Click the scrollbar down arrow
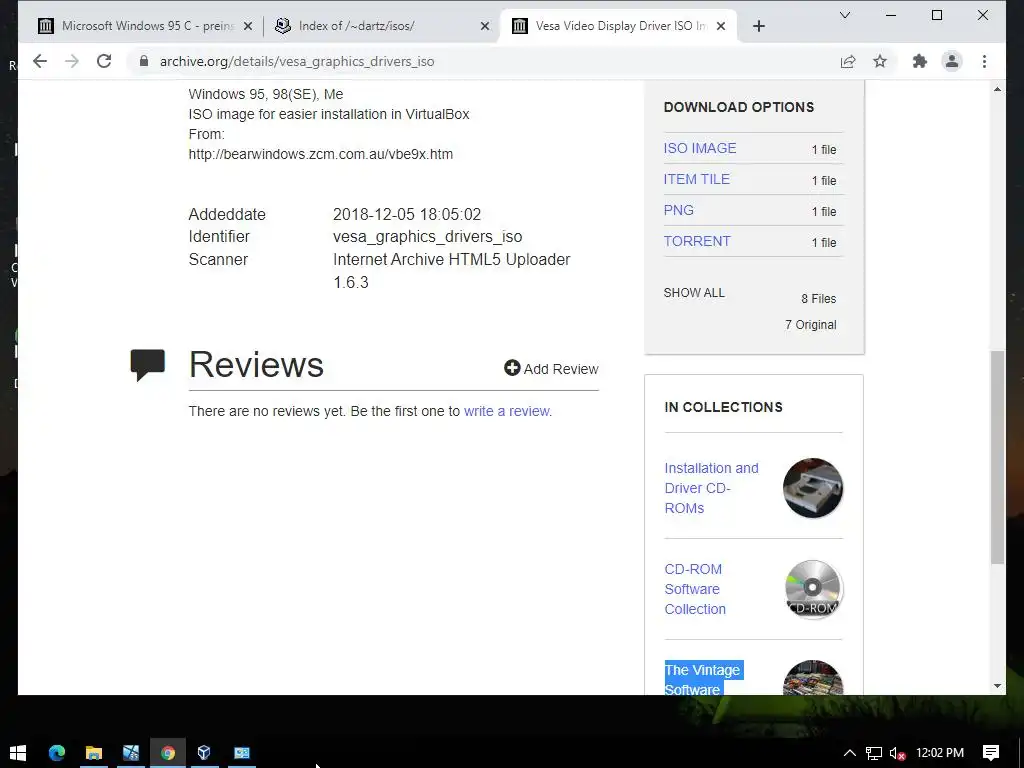The height and width of the screenshot is (768, 1024). click(997, 686)
